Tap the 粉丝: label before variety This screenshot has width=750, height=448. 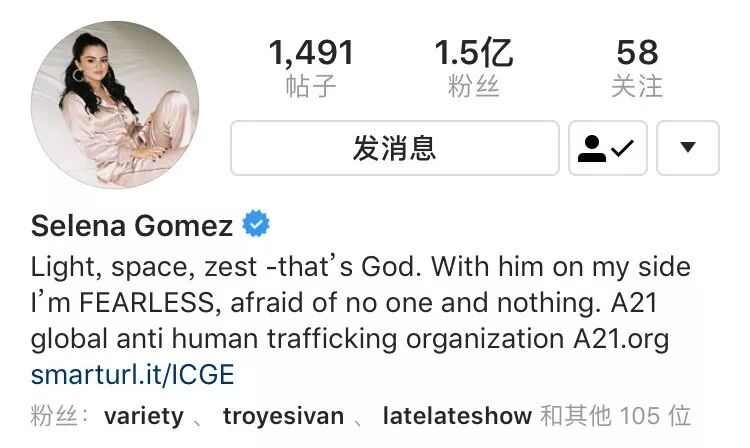59,415
